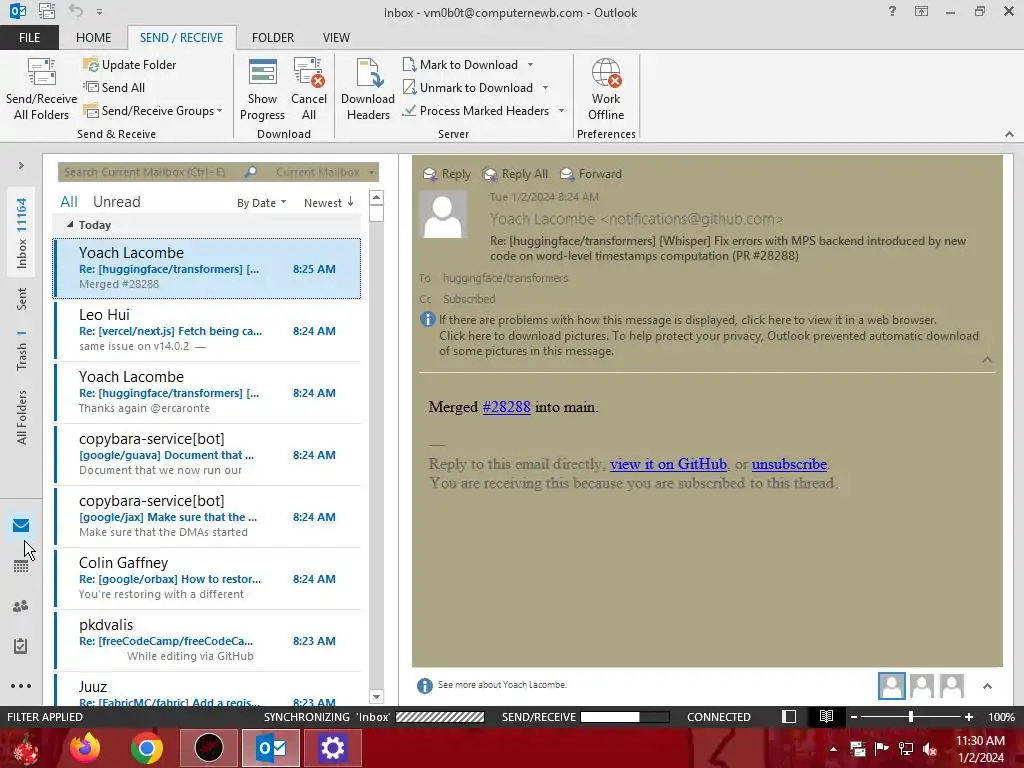Image resolution: width=1024 pixels, height=768 pixels.
Task: Open Send/Receive Groups dropdown
Action: [x=153, y=111]
